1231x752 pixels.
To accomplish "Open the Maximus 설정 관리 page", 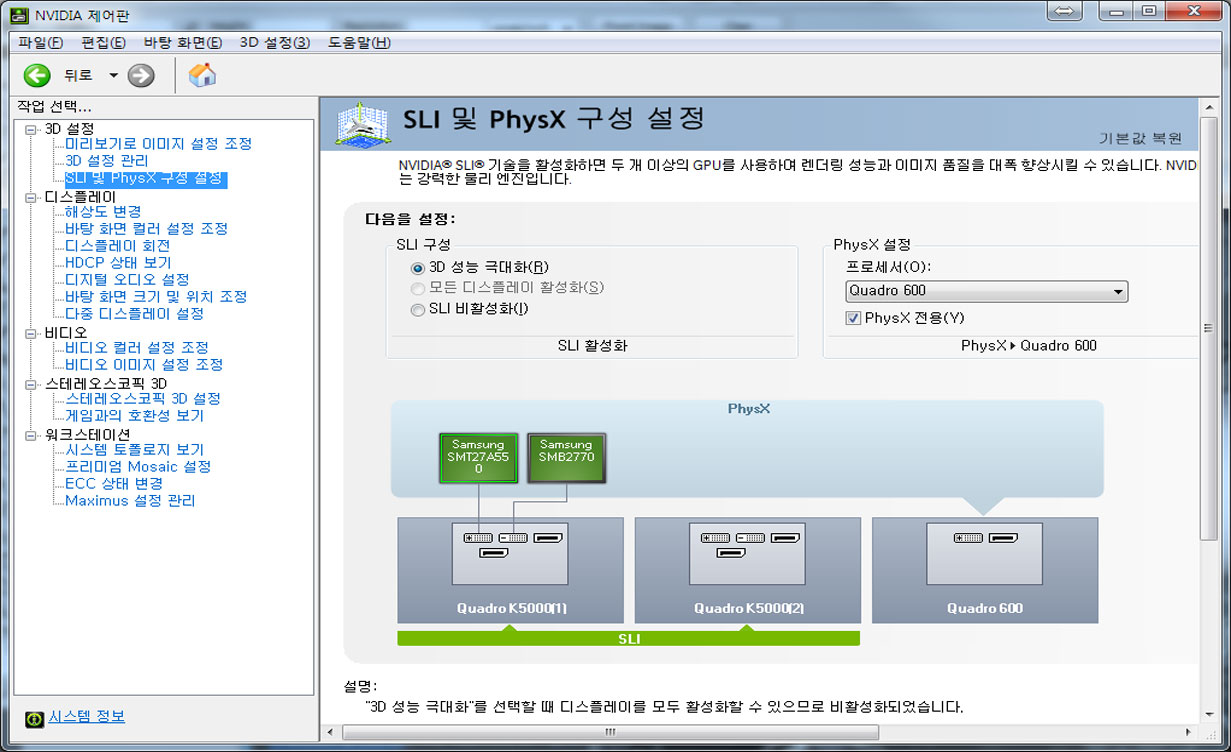I will (130, 501).
